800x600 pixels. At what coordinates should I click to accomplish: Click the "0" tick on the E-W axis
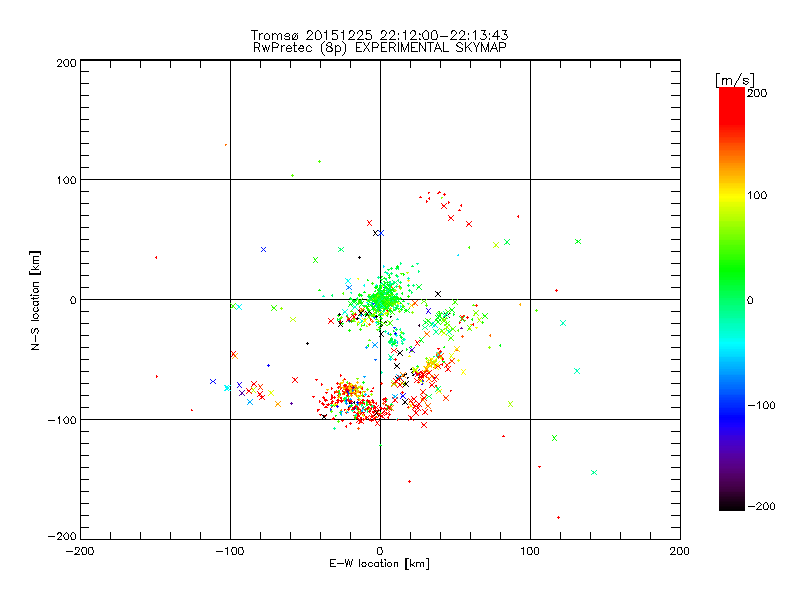pyautogui.click(x=380, y=551)
